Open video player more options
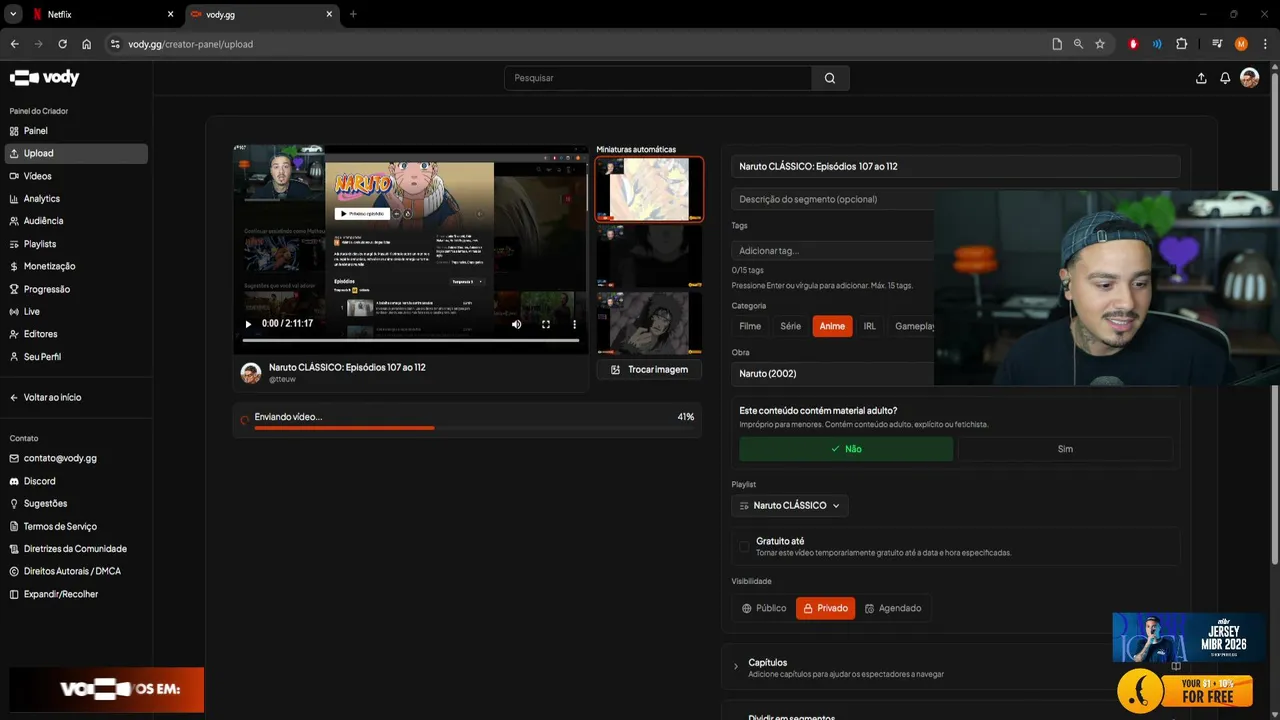 pos(574,324)
